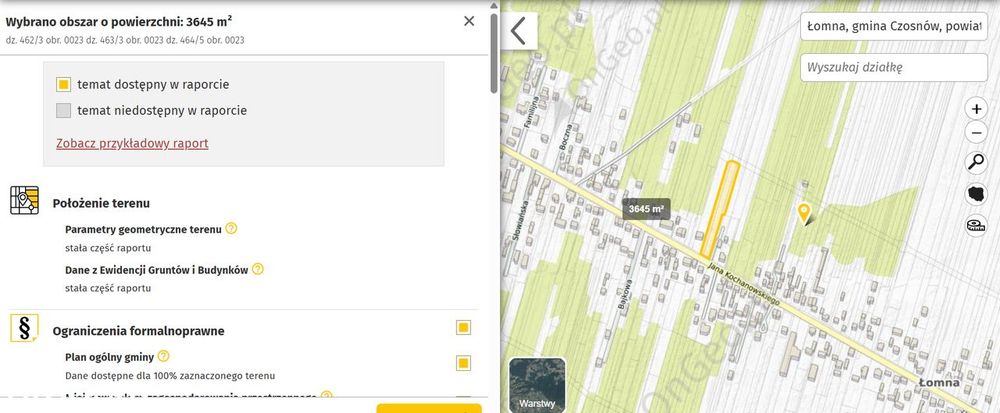The image size is (1000, 413).
Task: Click the Familijna street label
Action: pos(532,112)
